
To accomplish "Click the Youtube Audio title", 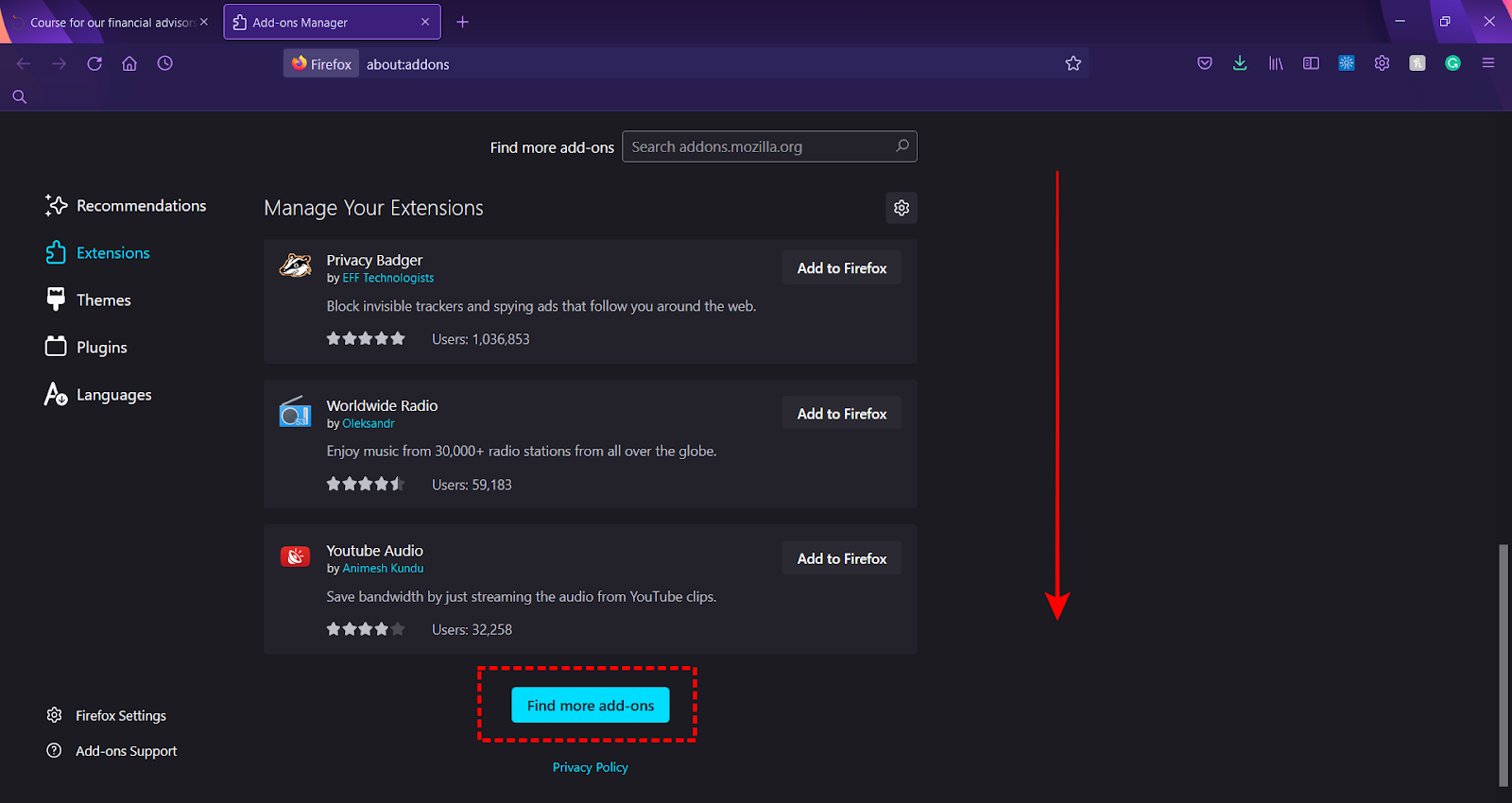I will tap(374, 550).
